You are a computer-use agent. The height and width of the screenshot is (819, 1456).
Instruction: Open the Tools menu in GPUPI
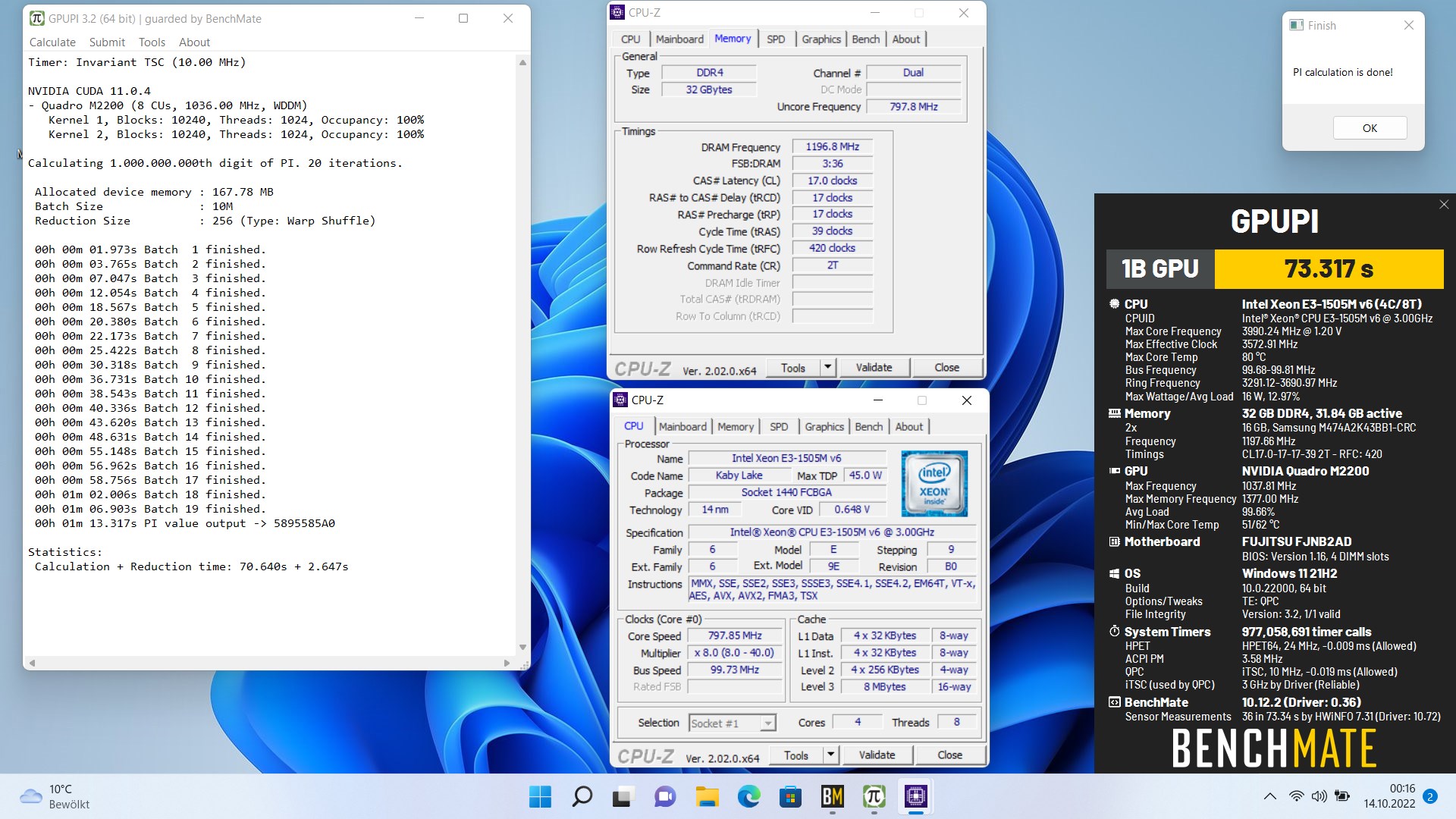click(152, 42)
